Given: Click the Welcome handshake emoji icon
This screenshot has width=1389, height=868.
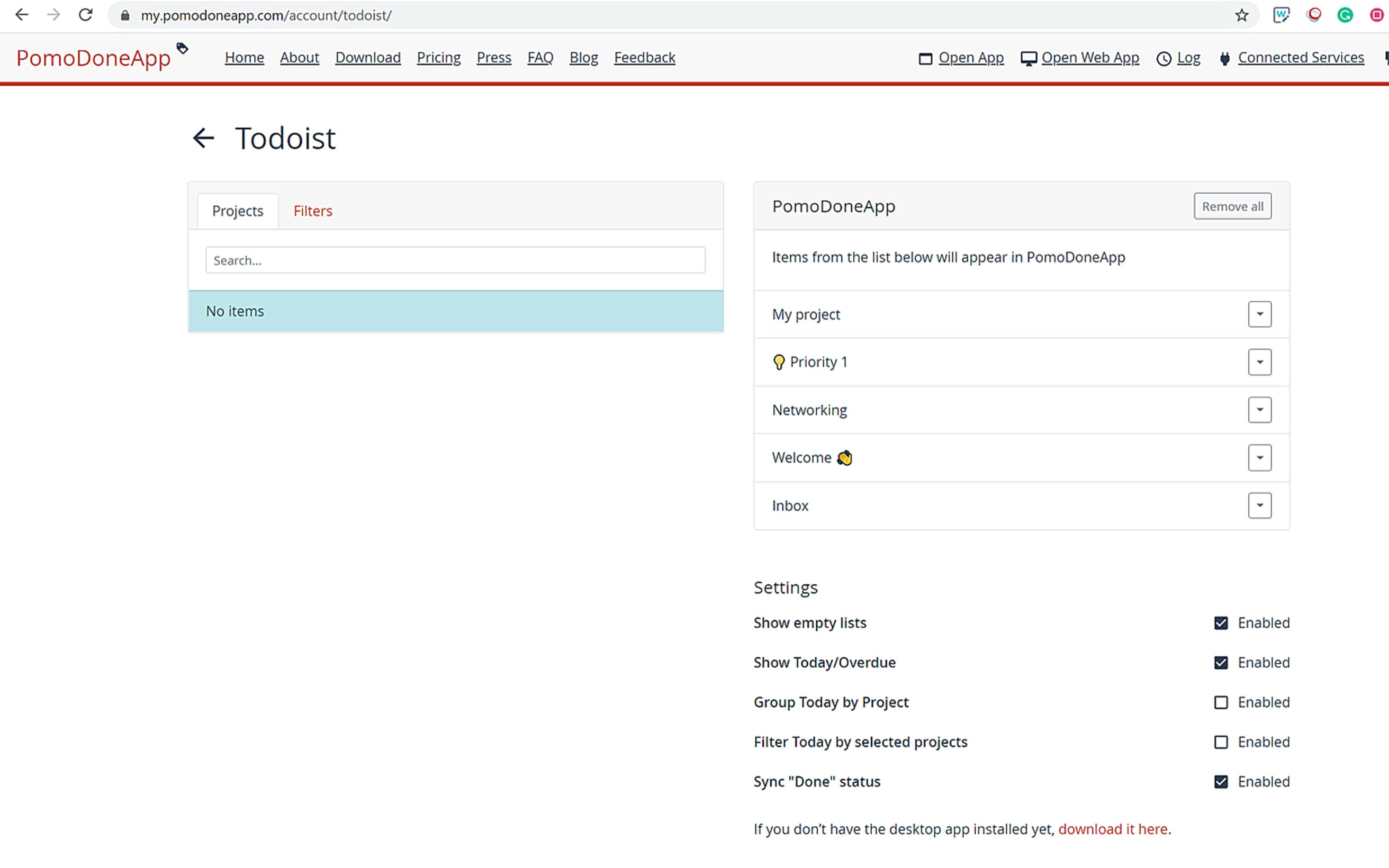Looking at the screenshot, I should (843, 457).
